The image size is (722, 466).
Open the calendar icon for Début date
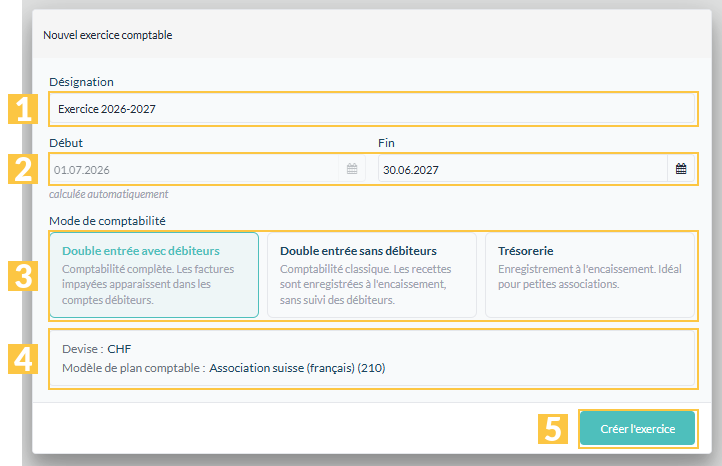352,169
